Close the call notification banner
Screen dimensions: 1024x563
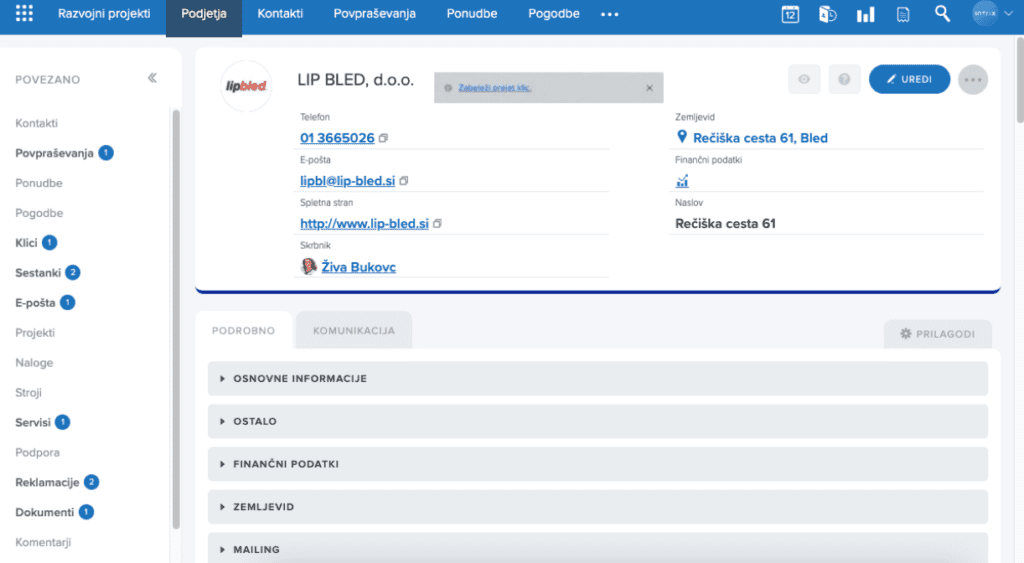[x=649, y=88]
